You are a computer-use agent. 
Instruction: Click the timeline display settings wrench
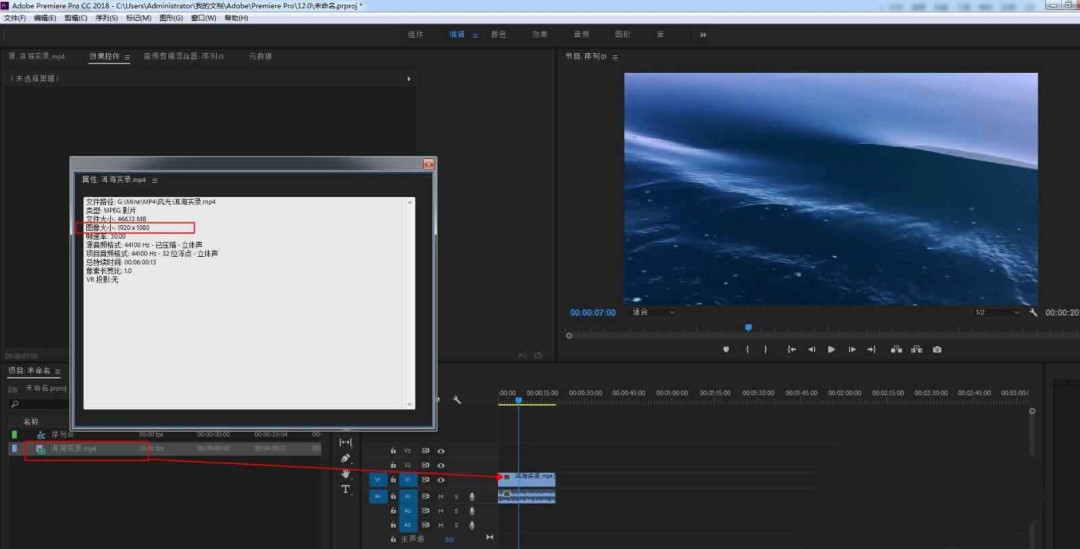click(x=457, y=400)
